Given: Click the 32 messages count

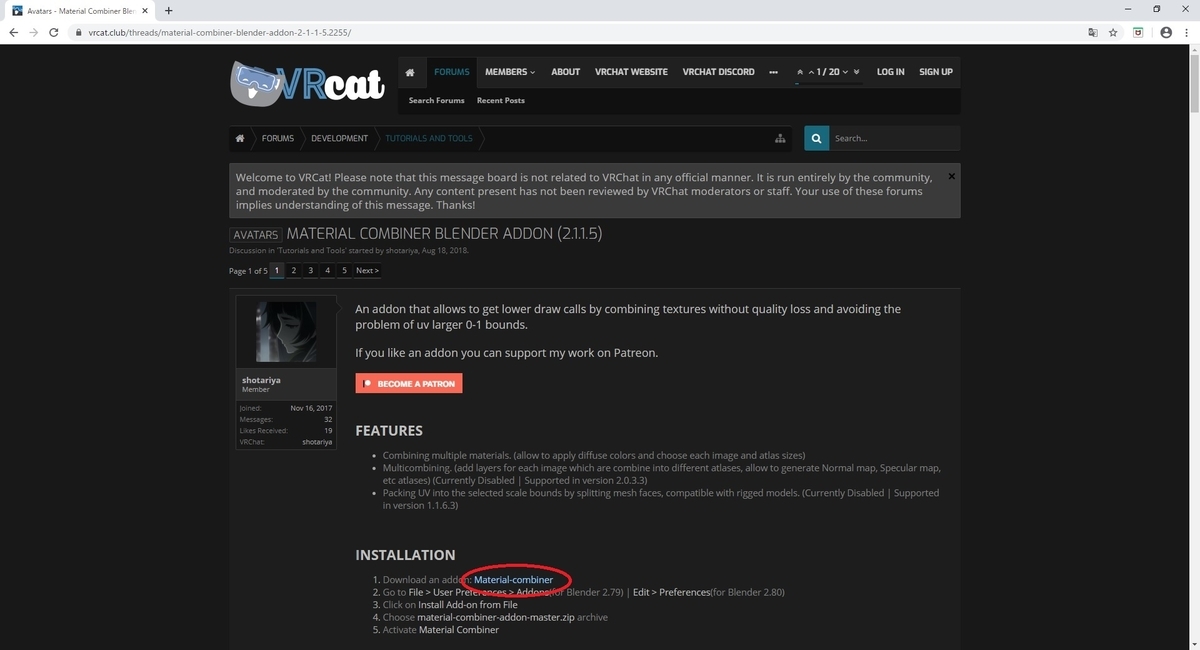Looking at the screenshot, I should [x=328, y=420].
